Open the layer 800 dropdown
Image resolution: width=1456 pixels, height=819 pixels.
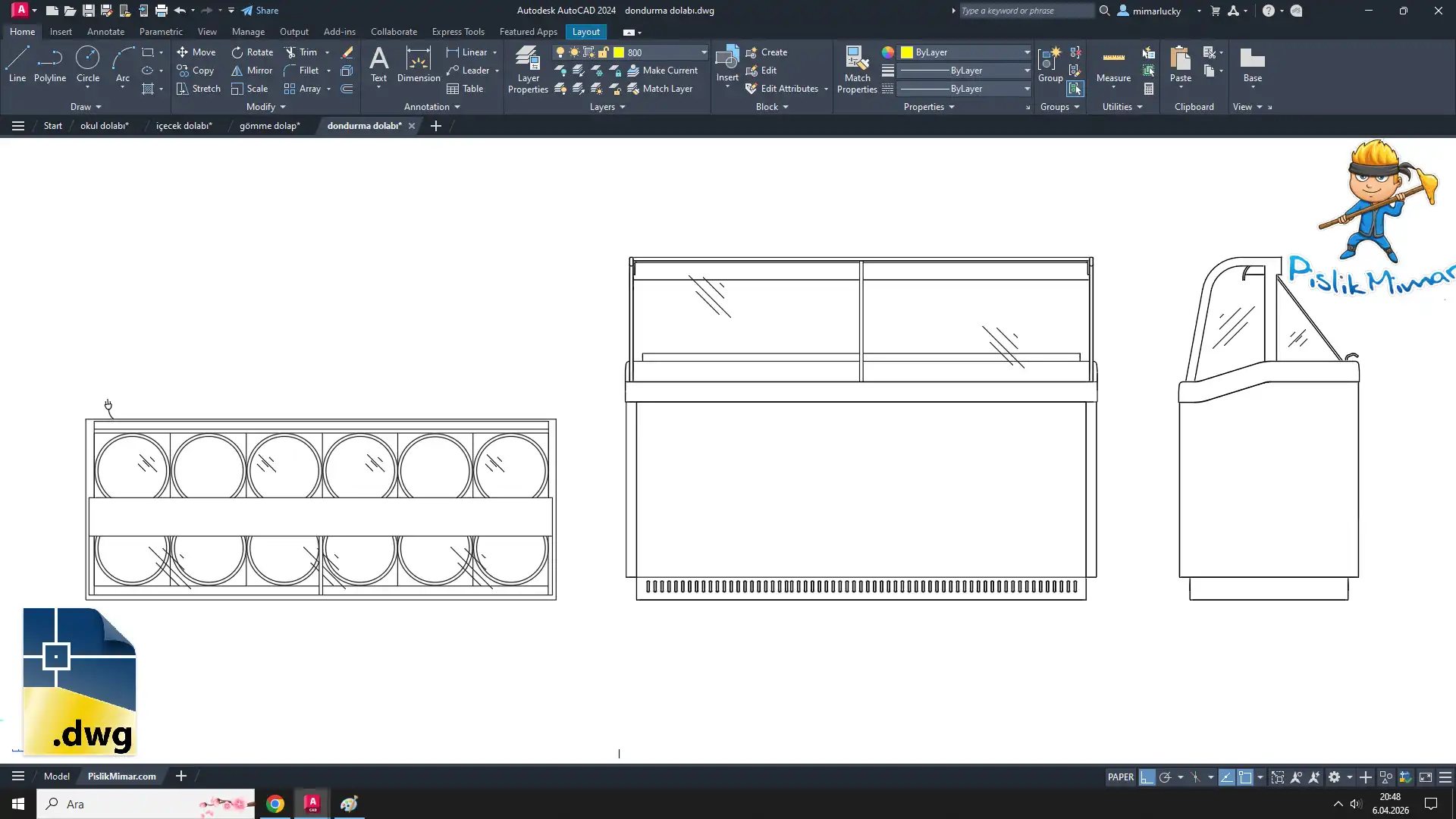click(x=703, y=52)
